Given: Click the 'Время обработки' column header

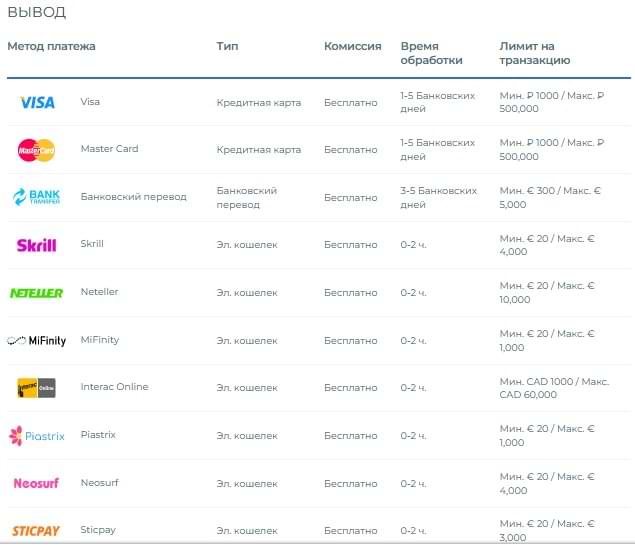Looking at the screenshot, I should [431, 53].
